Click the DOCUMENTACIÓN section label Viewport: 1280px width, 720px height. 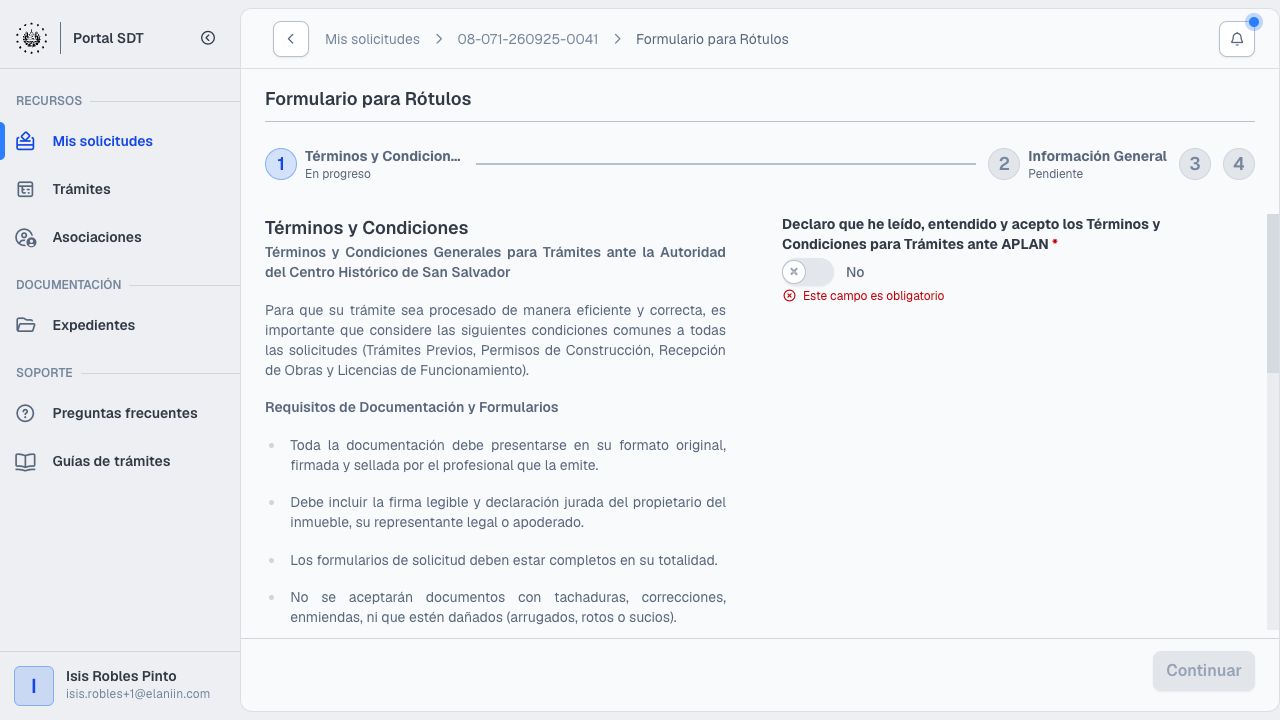click(x=69, y=285)
